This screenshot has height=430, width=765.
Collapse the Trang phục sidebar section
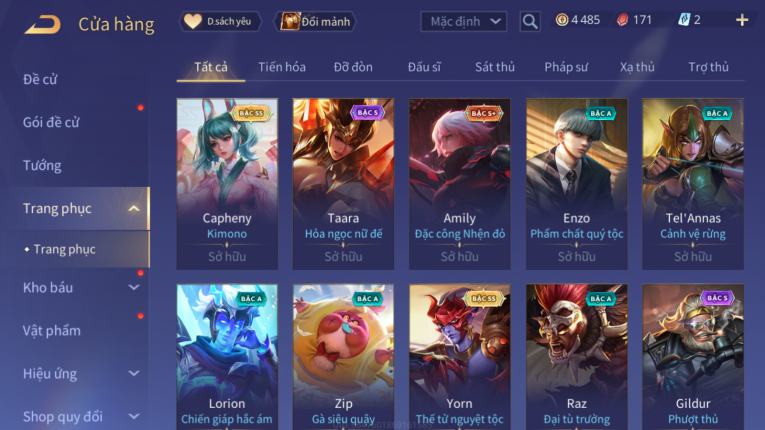click(133, 209)
